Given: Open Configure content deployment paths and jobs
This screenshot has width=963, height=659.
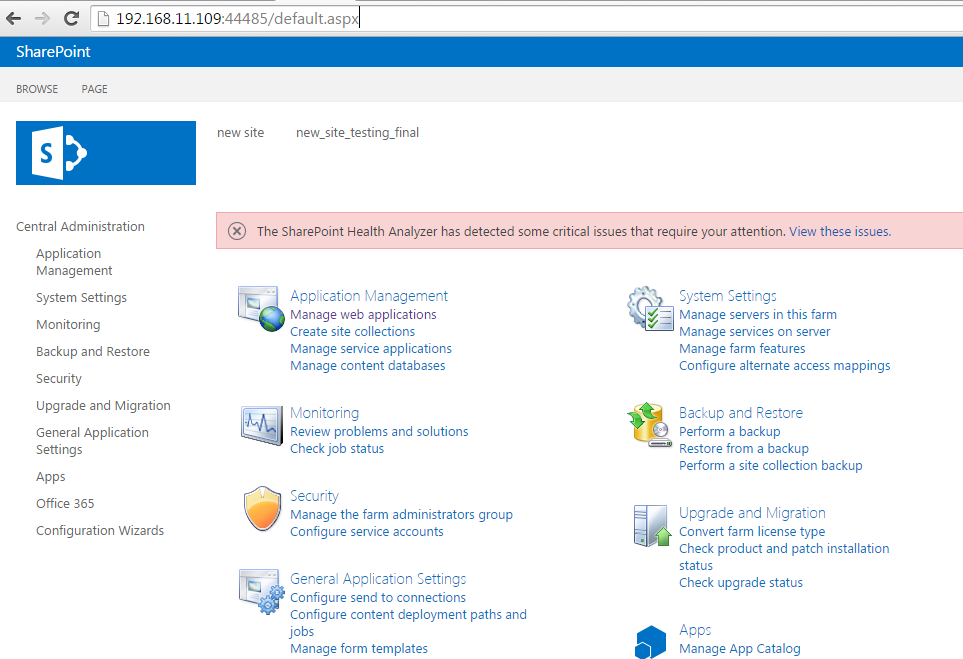Looking at the screenshot, I should pyautogui.click(x=408, y=623).
